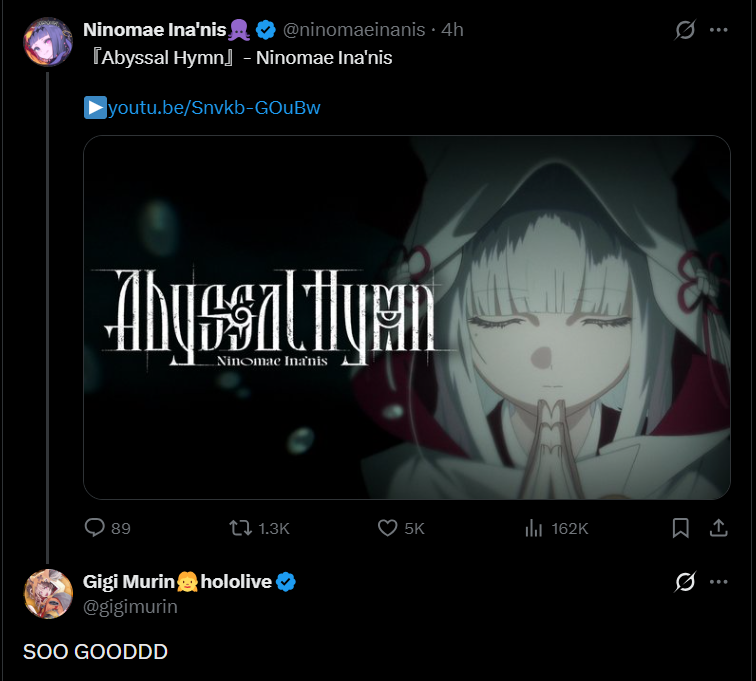
Task: Repost the tweet with 1.3K retweets
Action: pyautogui.click(x=240, y=528)
